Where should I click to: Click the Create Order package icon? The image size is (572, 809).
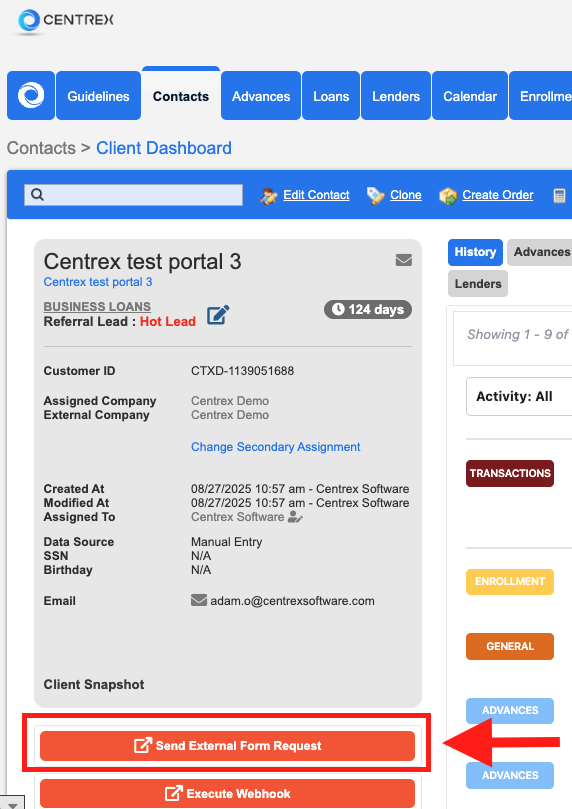(x=448, y=196)
